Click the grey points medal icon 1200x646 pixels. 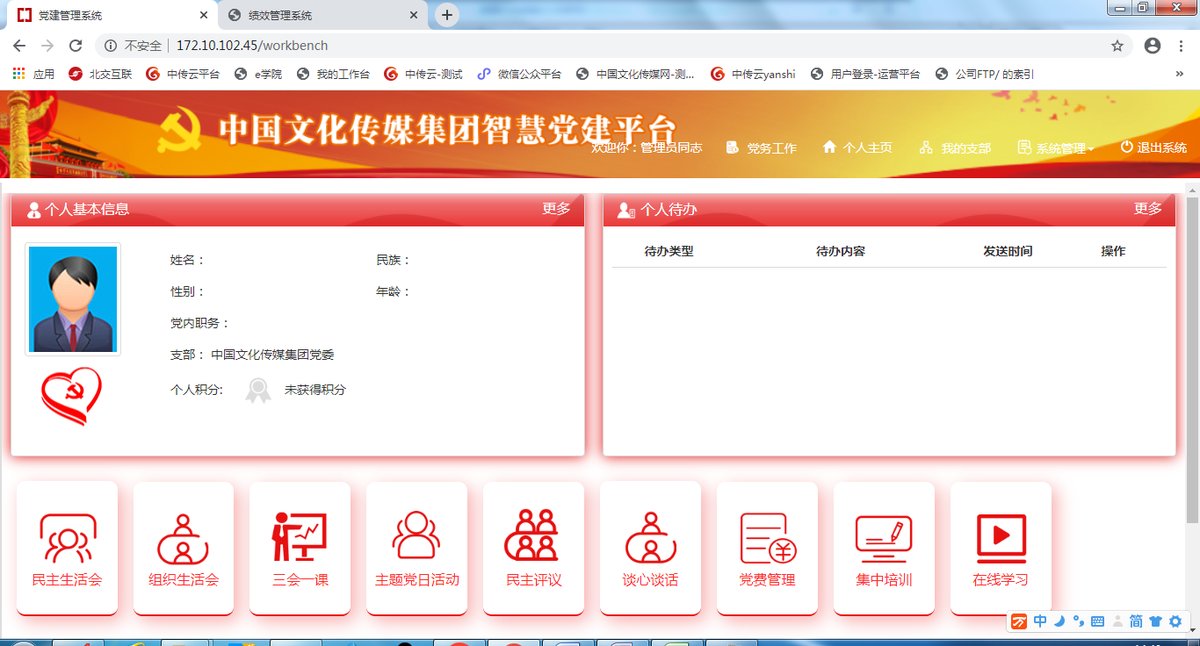click(258, 390)
